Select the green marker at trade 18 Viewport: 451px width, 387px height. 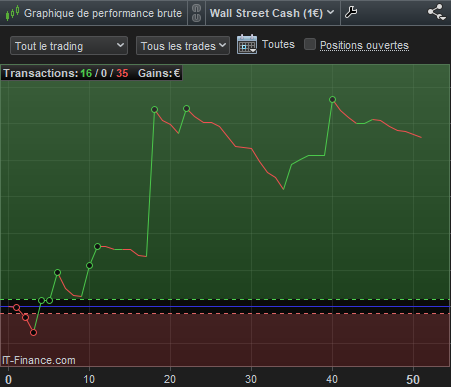(154, 109)
